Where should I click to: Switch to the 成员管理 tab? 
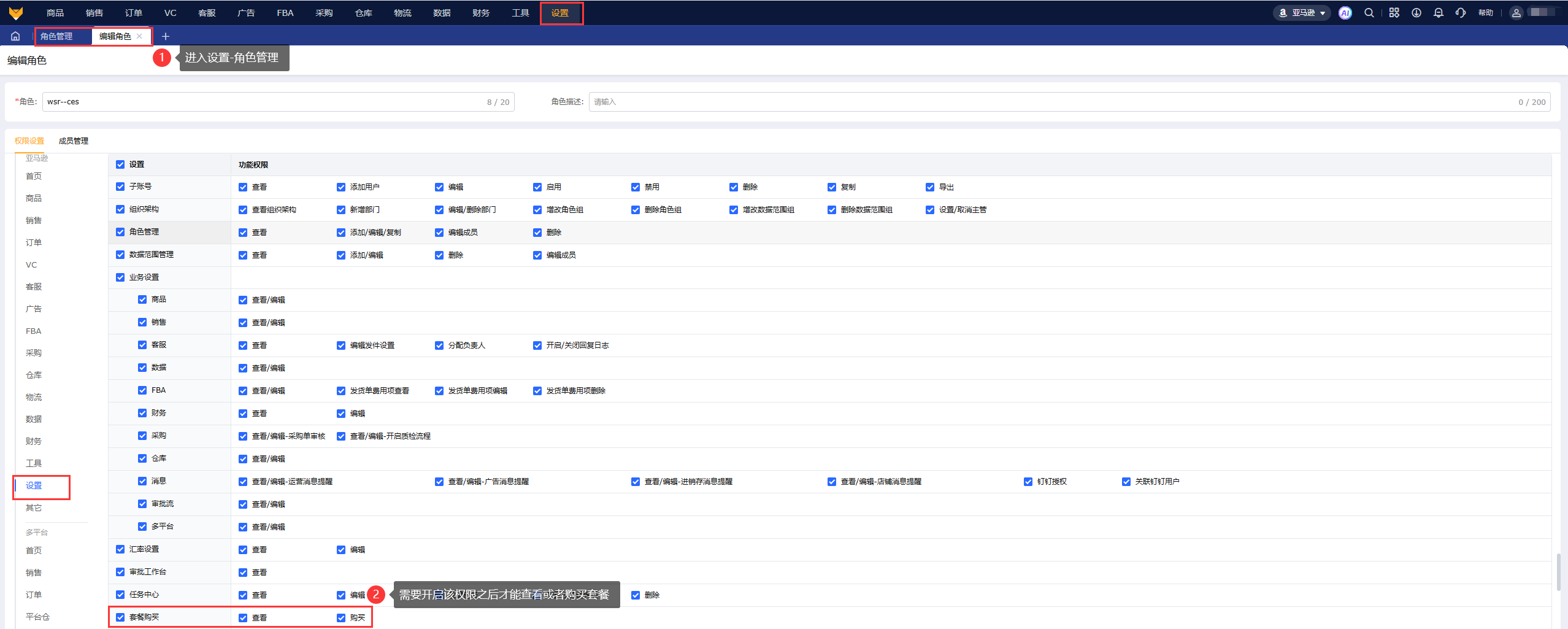[x=74, y=141]
